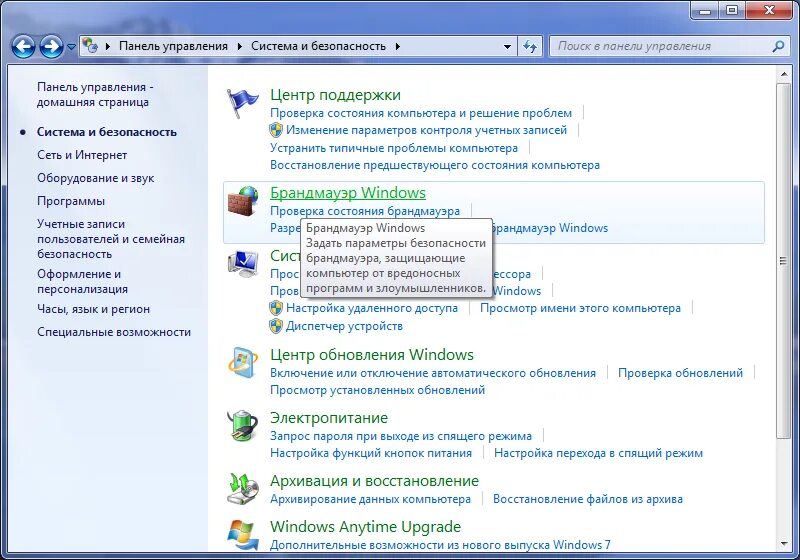800x560 pixels.
Task: Open Центр обновления Windows heading
Action: [371, 355]
